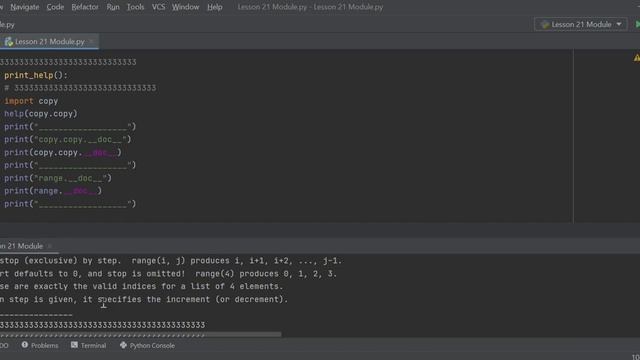
Task: Click the horizontal scrollbar in run output
Action: [x=140, y=335]
